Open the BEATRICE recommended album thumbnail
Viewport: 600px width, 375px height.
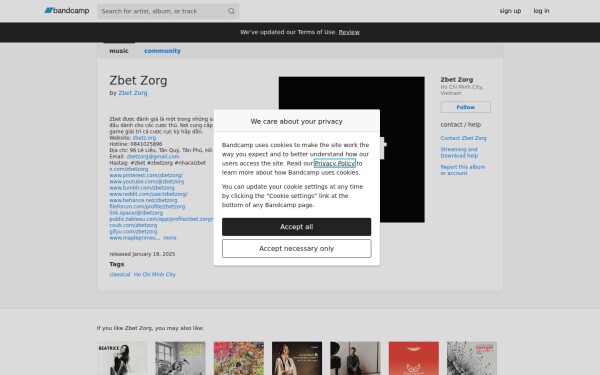[122, 358]
